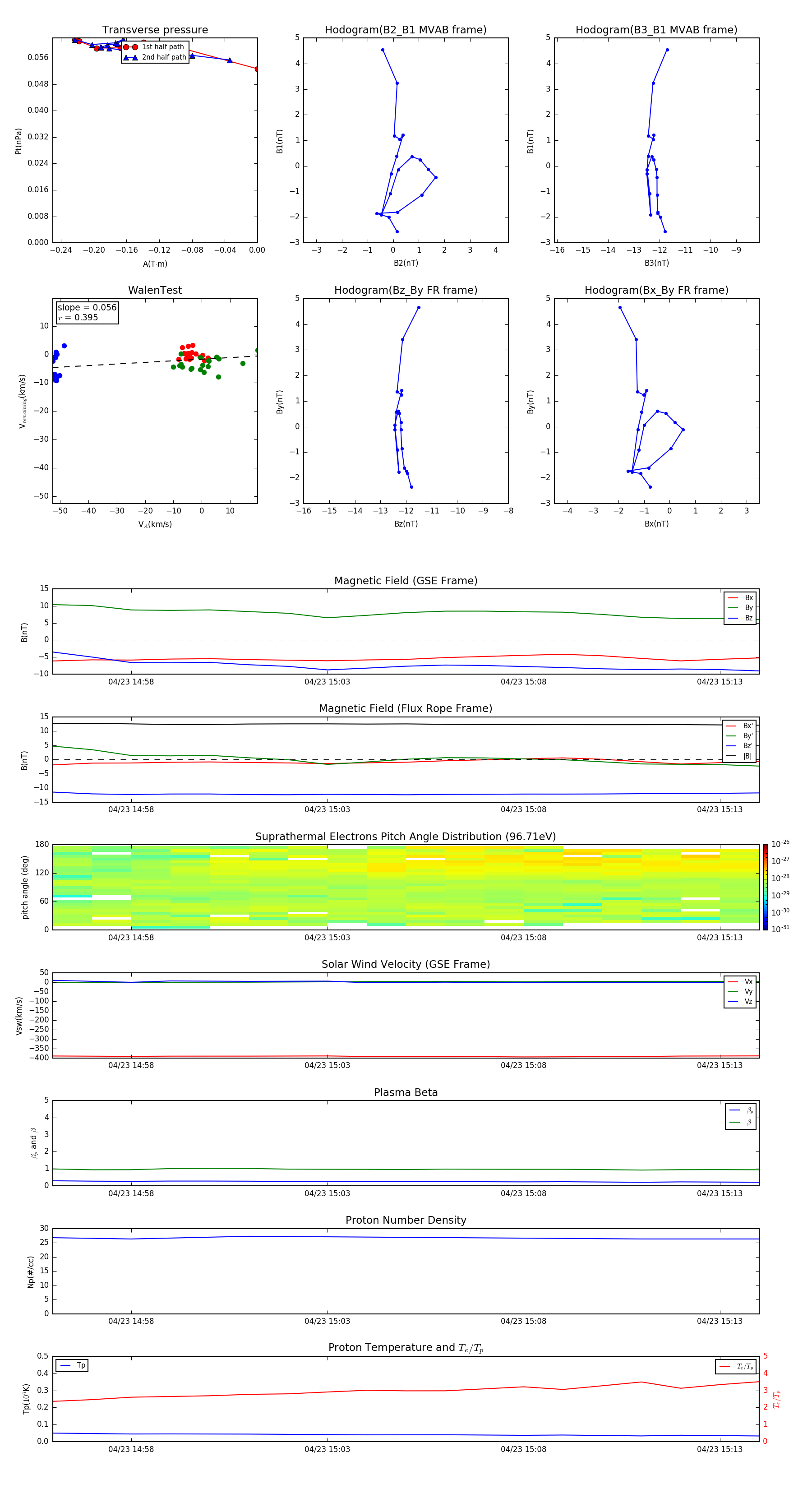This screenshot has height=1489, width=812.
Task: Click the 'Plasma Beta' plot title
Action: (406, 1093)
